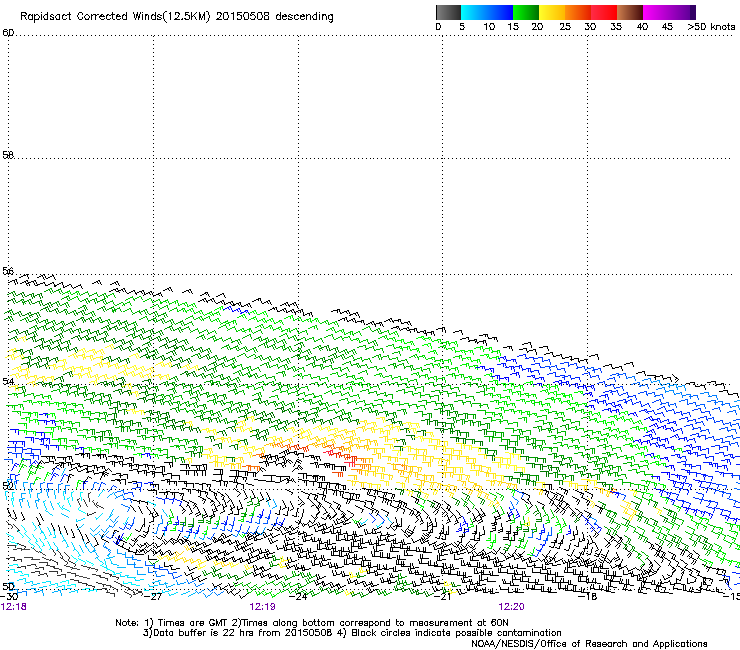Click the yellow 20-25 knots legend color

(x=552, y=12)
